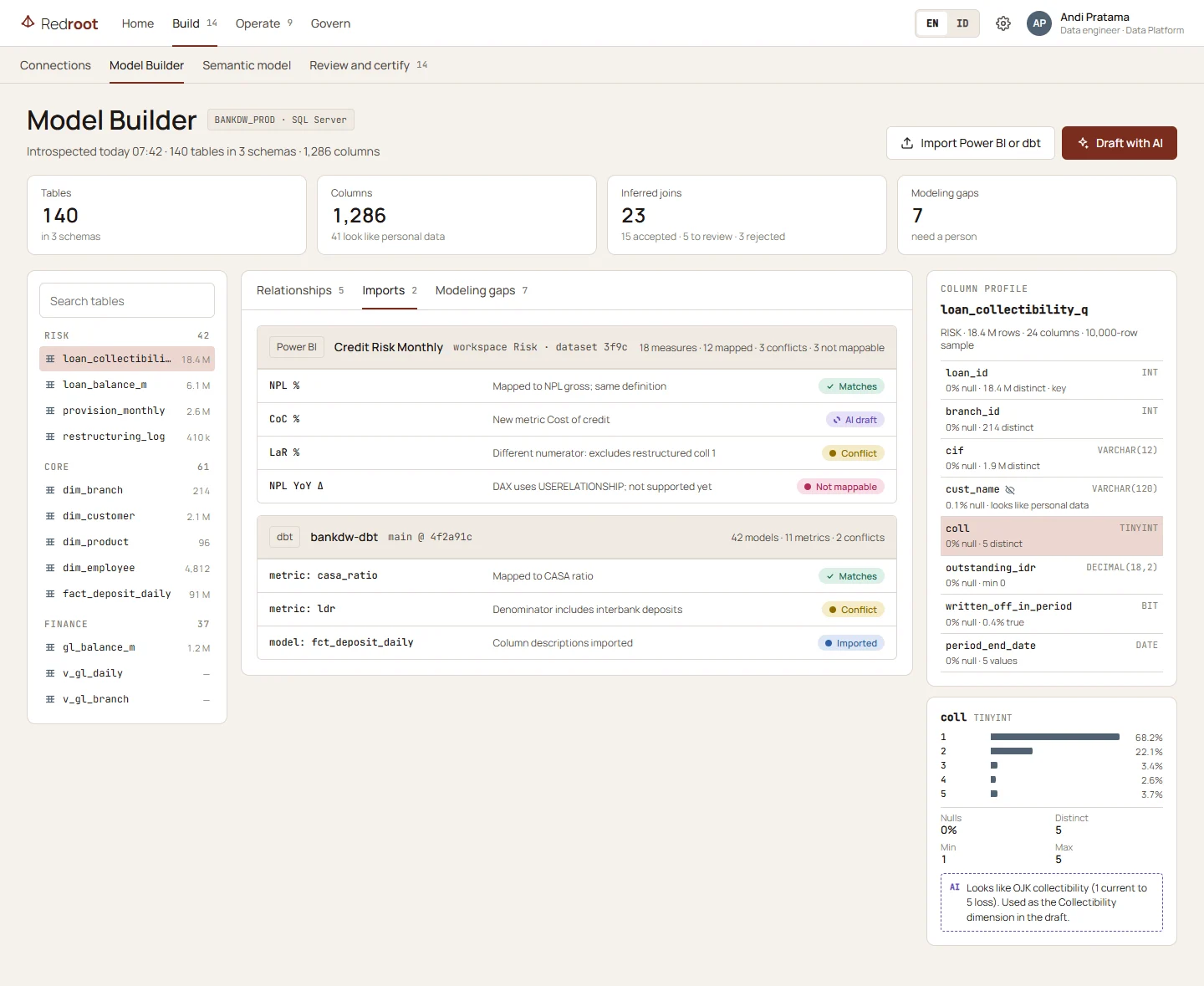Screen dimensions: 1204x986
Task: Click AI draft badge on CoC % row
Action: coord(855,420)
